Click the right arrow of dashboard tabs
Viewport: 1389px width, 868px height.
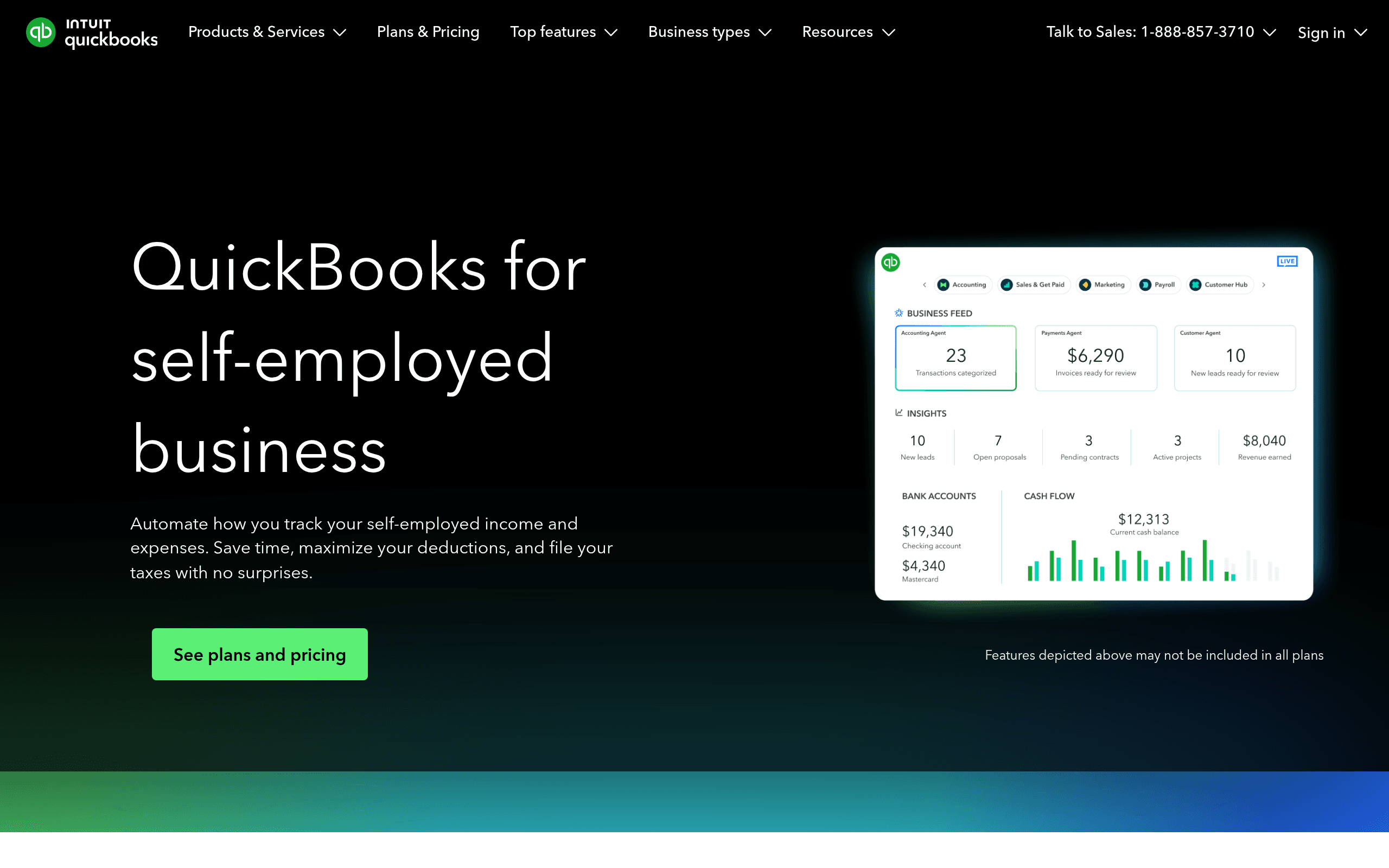[1263, 285]
